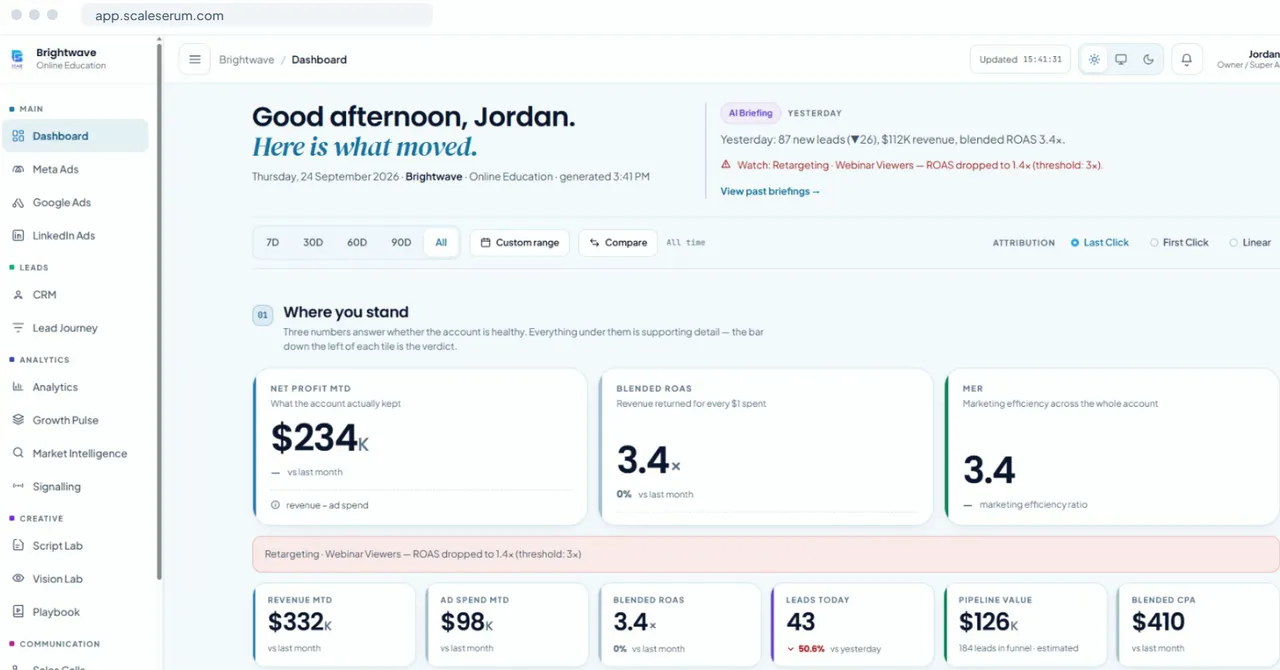Screen dimensions: 1280x670
Task: Click the MER tile
Action: tap(1112, 446)
